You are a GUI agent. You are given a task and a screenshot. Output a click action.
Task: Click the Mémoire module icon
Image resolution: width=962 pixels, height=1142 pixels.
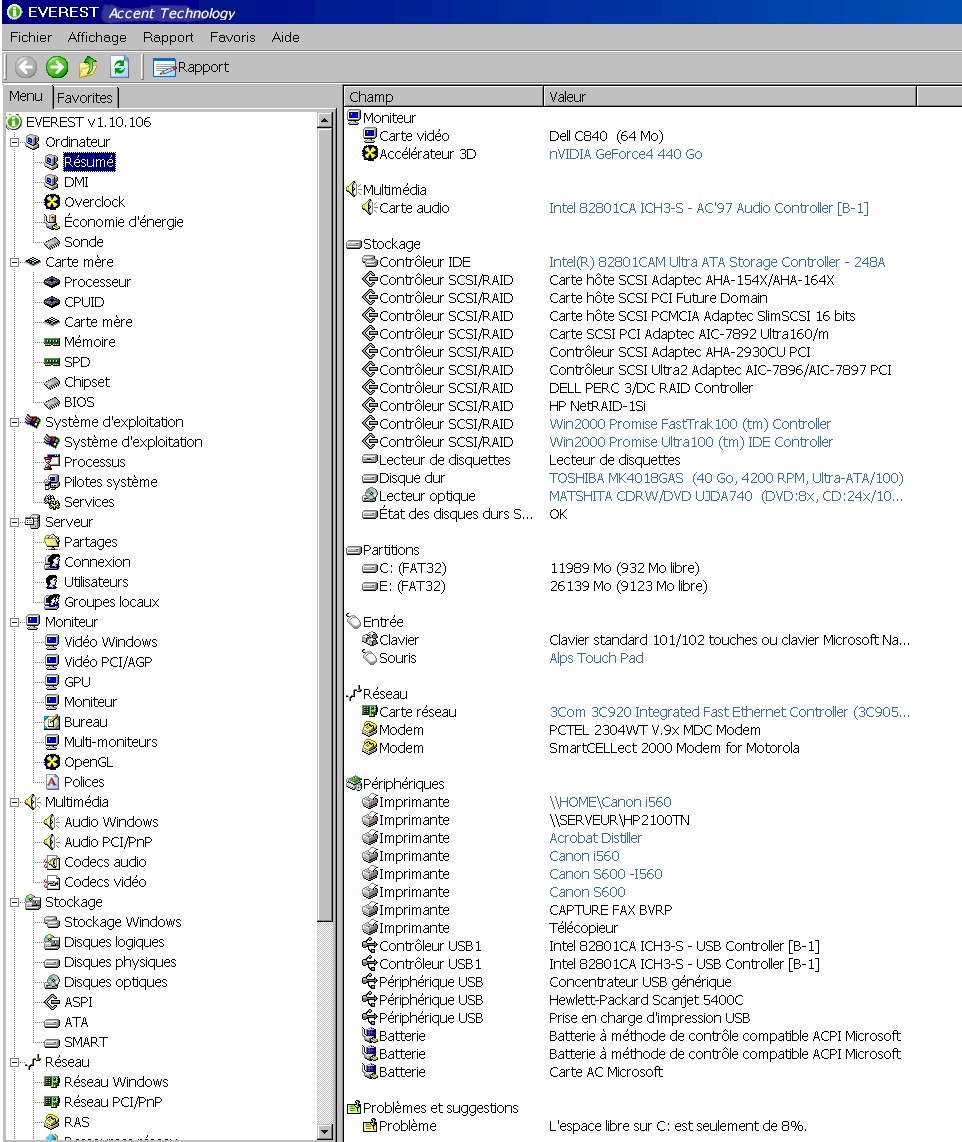click(x=52, y=342)
